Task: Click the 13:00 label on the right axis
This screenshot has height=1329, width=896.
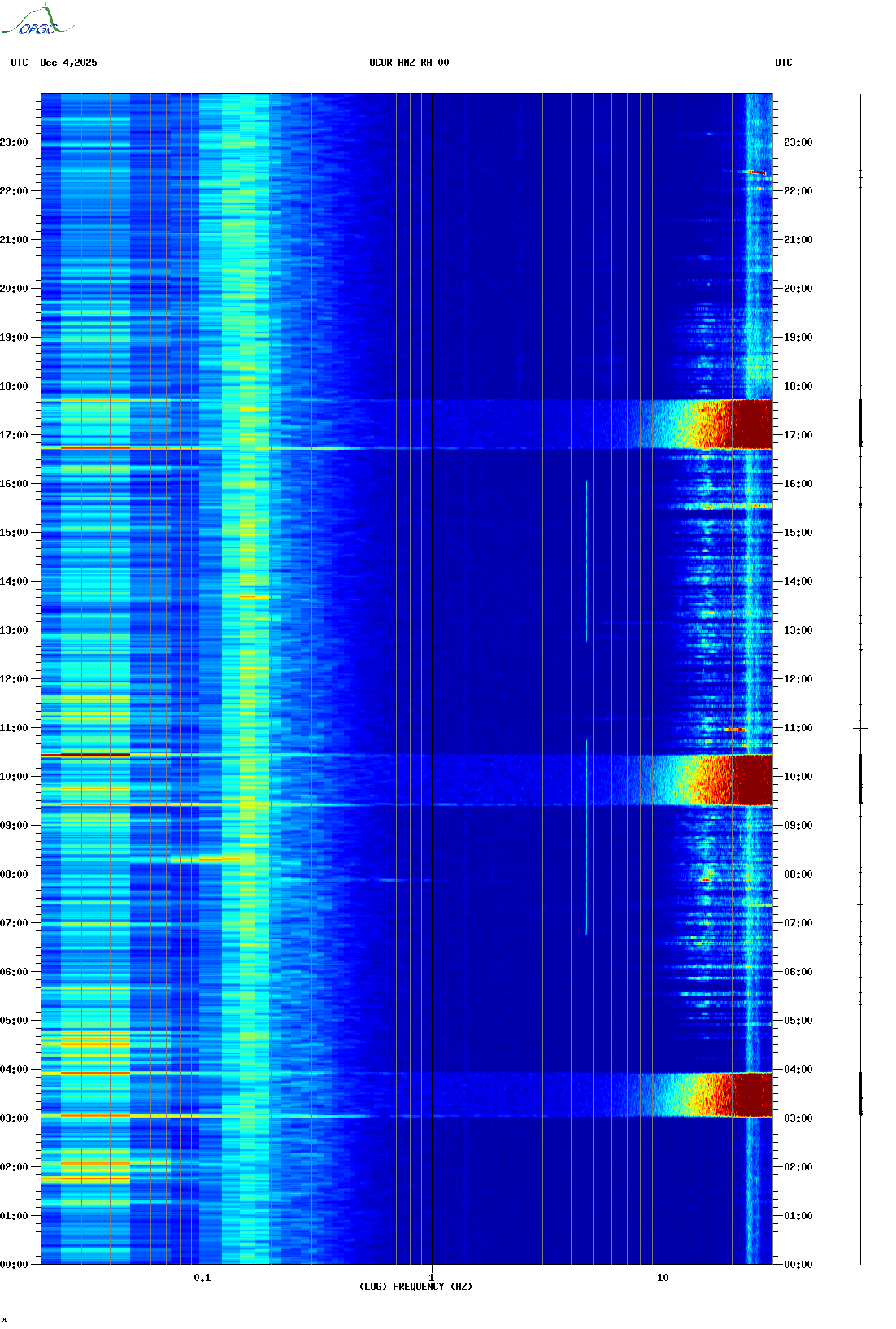Action: [x=798, y=630]
